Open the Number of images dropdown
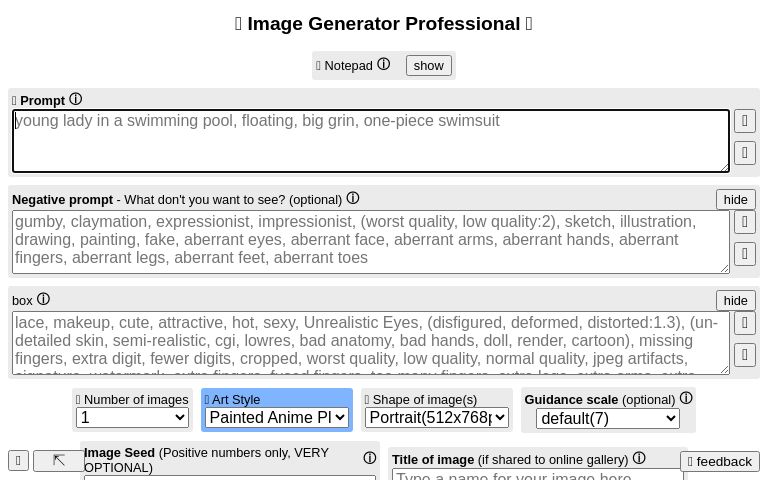 133,418
